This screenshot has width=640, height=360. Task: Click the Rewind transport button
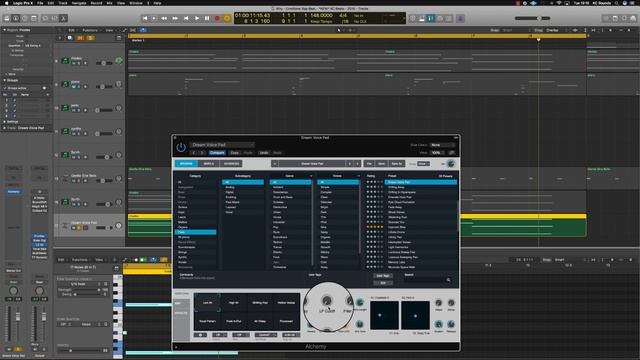[x=164, y=18]
